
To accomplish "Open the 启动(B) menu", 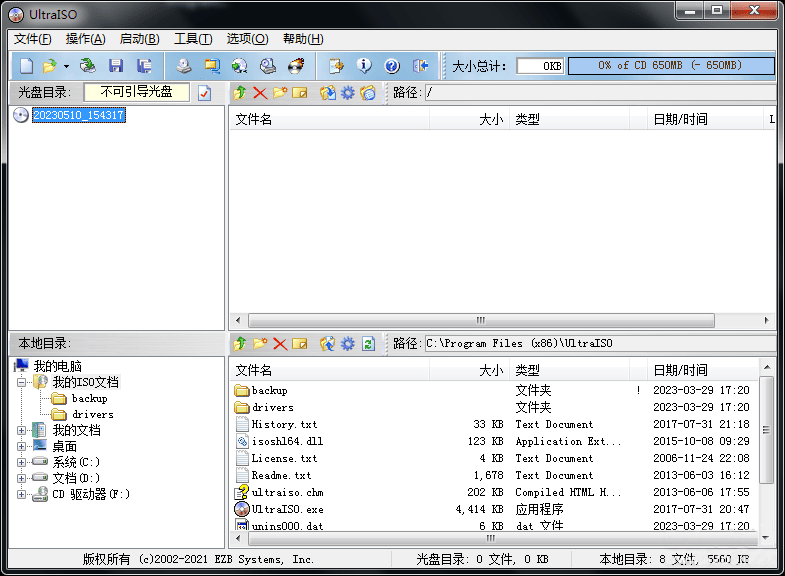I will (x=139, y=39).
